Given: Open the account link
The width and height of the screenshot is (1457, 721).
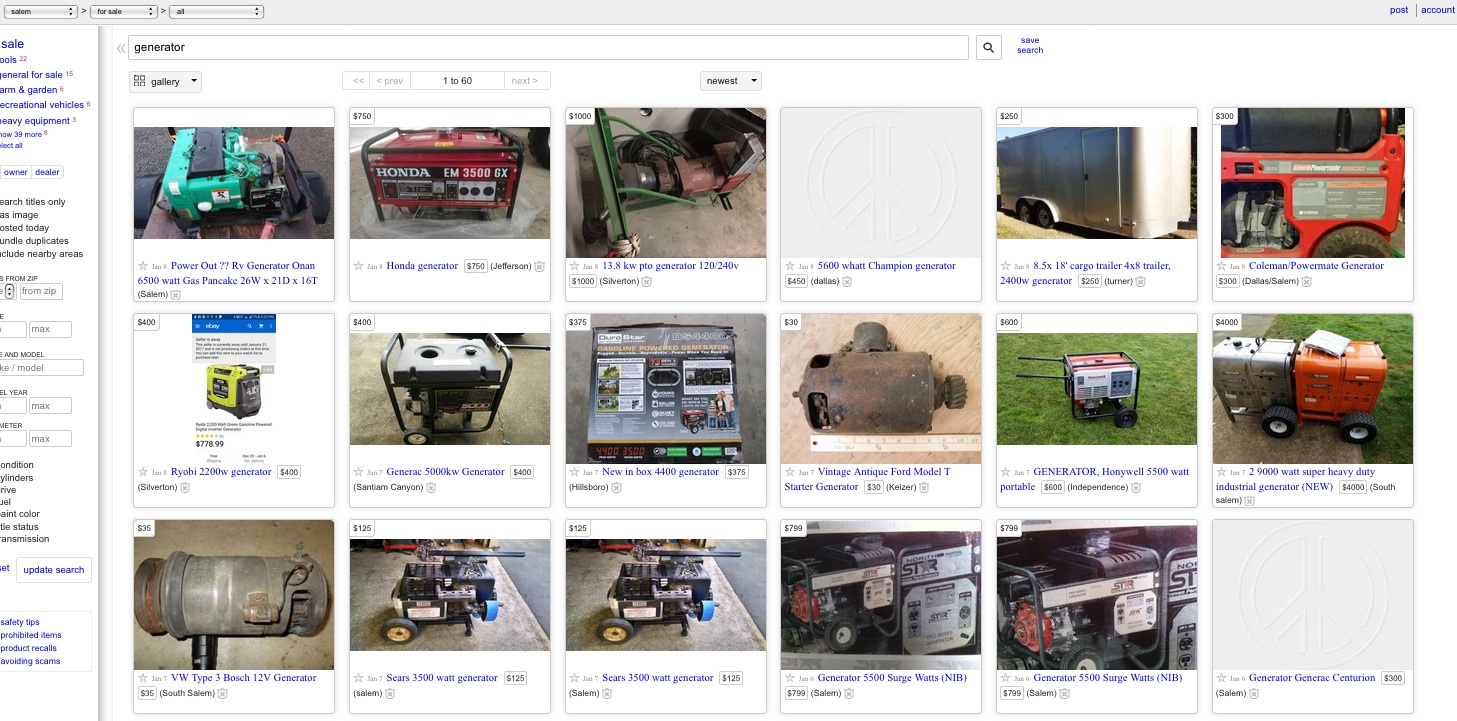Looking at the screenshot, I should pyautogui.click(x=1438, y=10).
